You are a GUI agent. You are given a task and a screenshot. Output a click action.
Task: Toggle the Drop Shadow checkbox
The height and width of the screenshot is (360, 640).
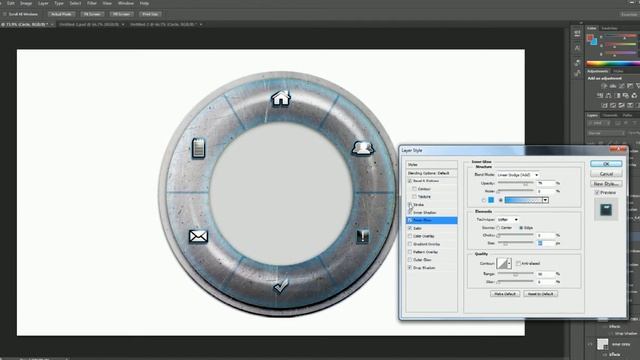click(410, 268)
